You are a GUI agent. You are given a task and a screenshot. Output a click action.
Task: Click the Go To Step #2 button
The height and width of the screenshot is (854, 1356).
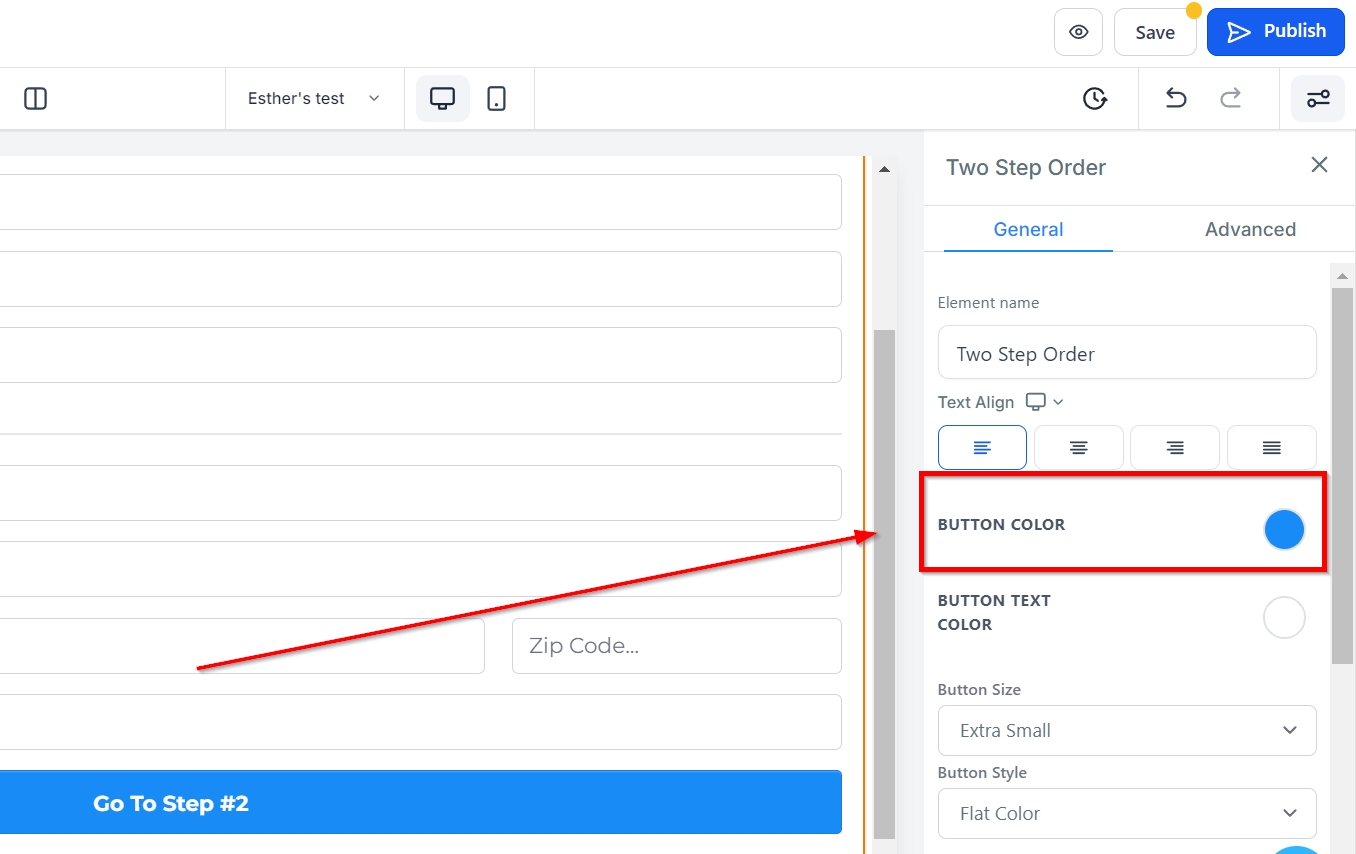click(x=420, y=802)
